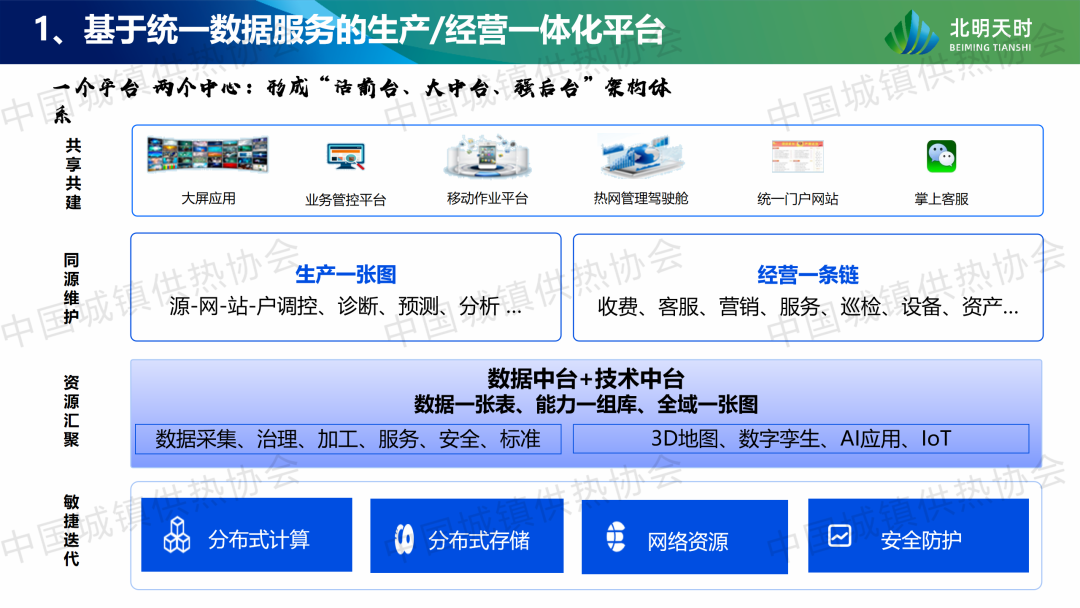Click the slide title 基于统一数据服务
Viewport: 1080px width, 608px height.
[x=350, y=30]
